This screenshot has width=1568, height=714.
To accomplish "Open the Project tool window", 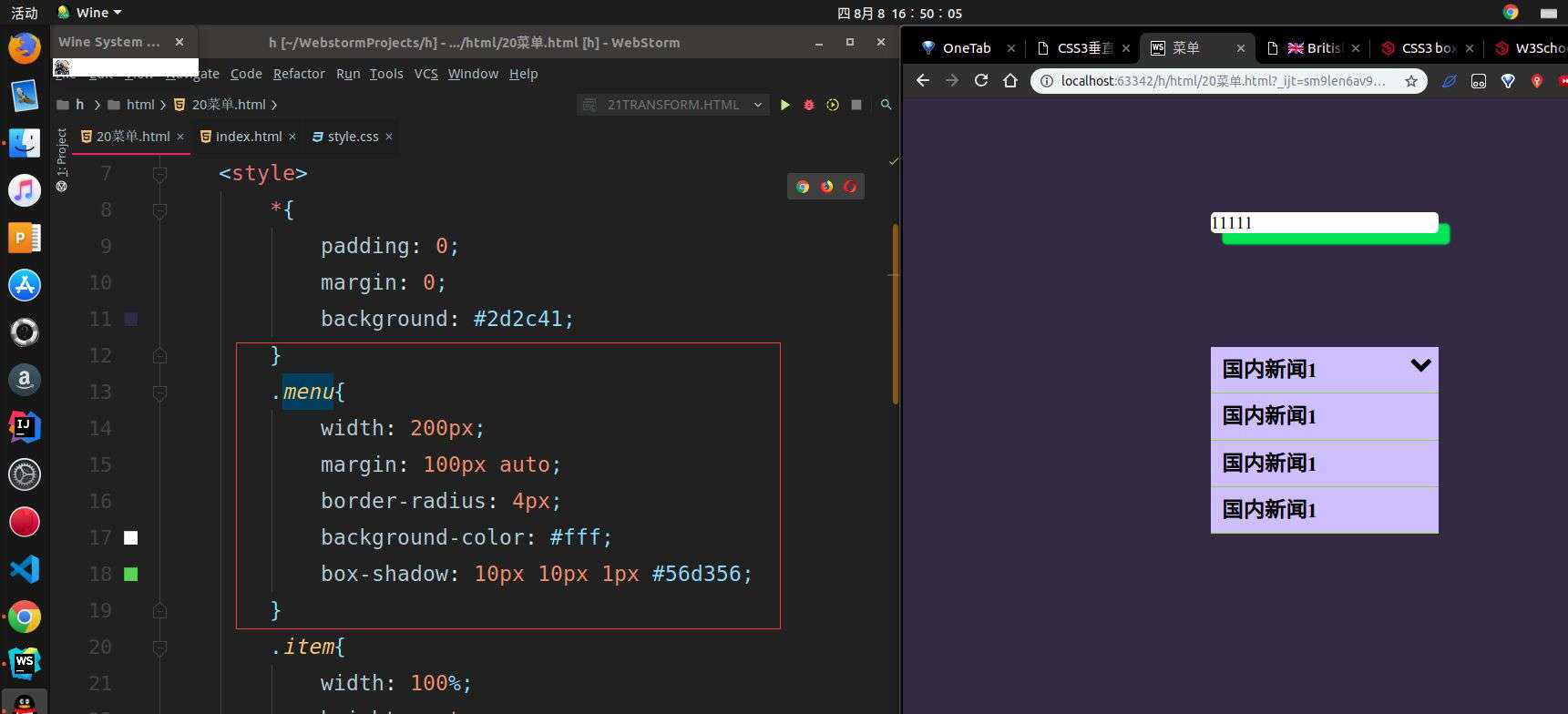I will pos(62,160).
